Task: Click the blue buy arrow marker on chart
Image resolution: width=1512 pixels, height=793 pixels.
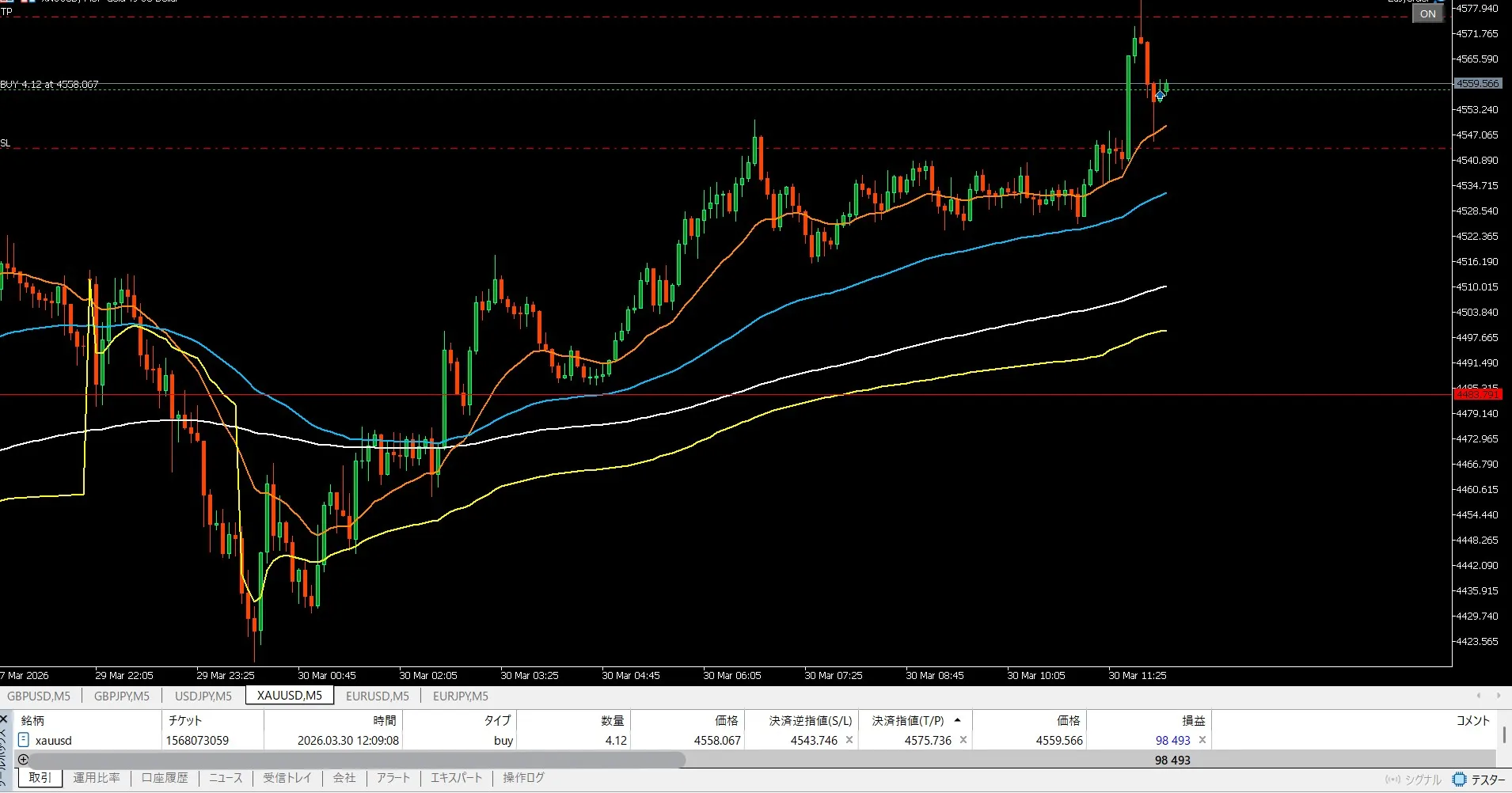Action: 1160,95
